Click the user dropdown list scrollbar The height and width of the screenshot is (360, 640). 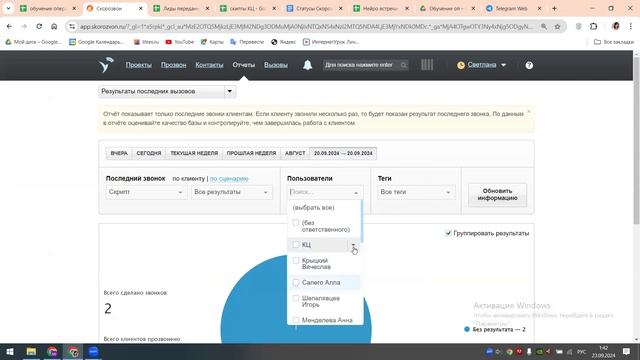point(362,220)
